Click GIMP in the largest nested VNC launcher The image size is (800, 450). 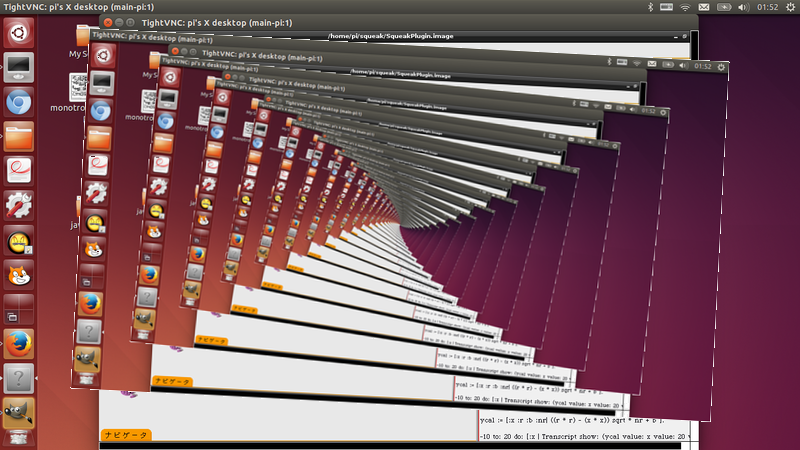point(87,359)
